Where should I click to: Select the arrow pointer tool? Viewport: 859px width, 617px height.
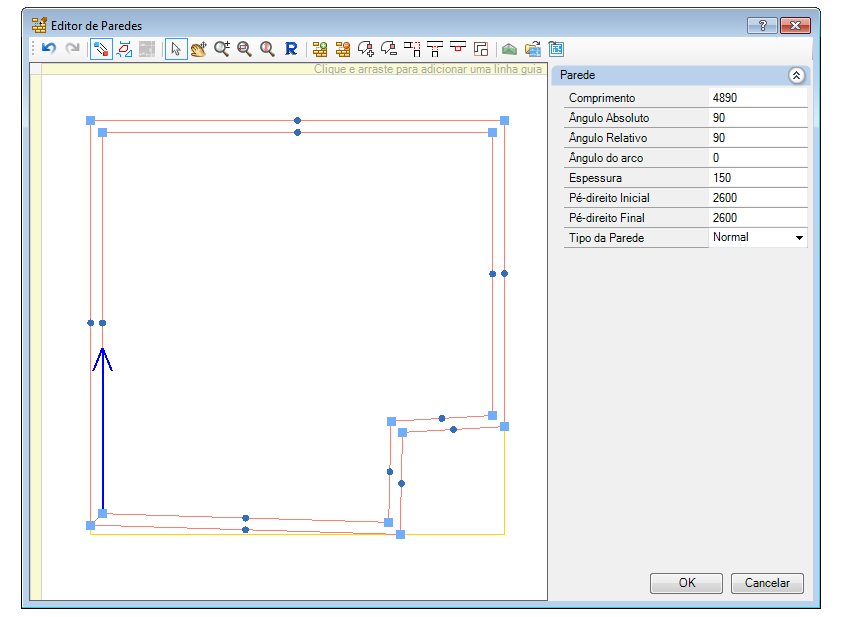tap(176, 49)
